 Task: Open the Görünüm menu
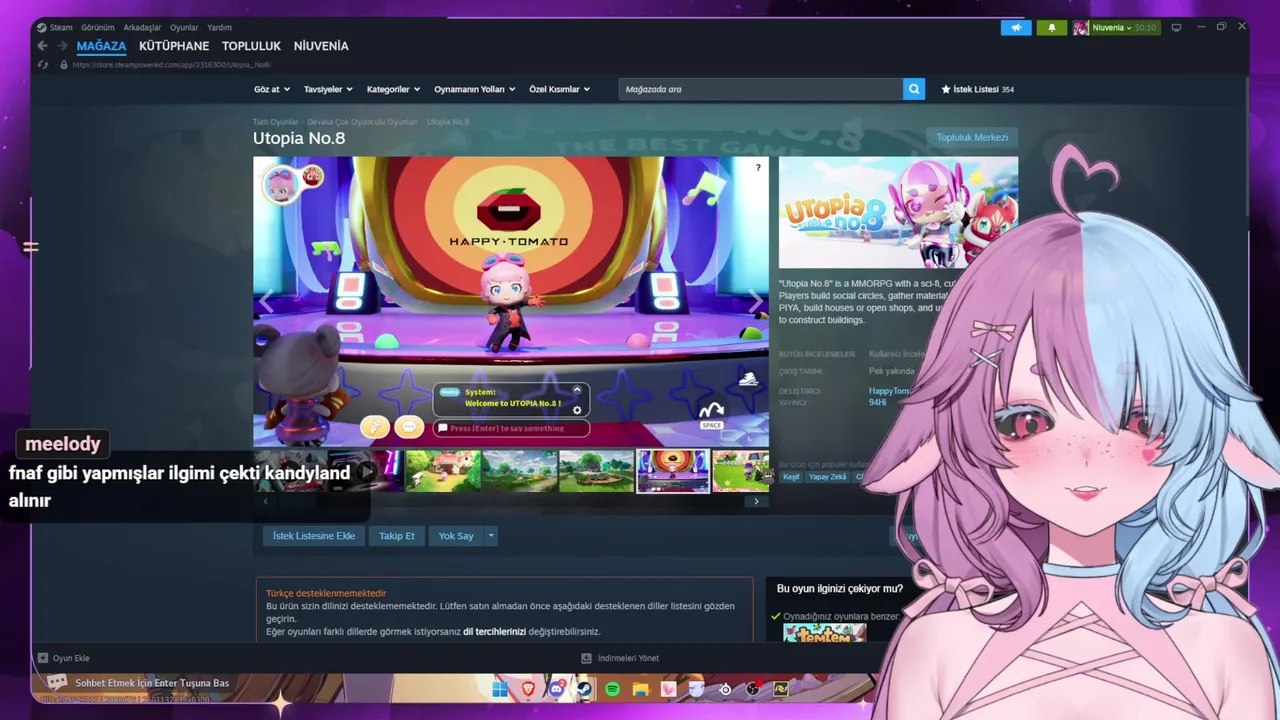(x=98, y=28)
